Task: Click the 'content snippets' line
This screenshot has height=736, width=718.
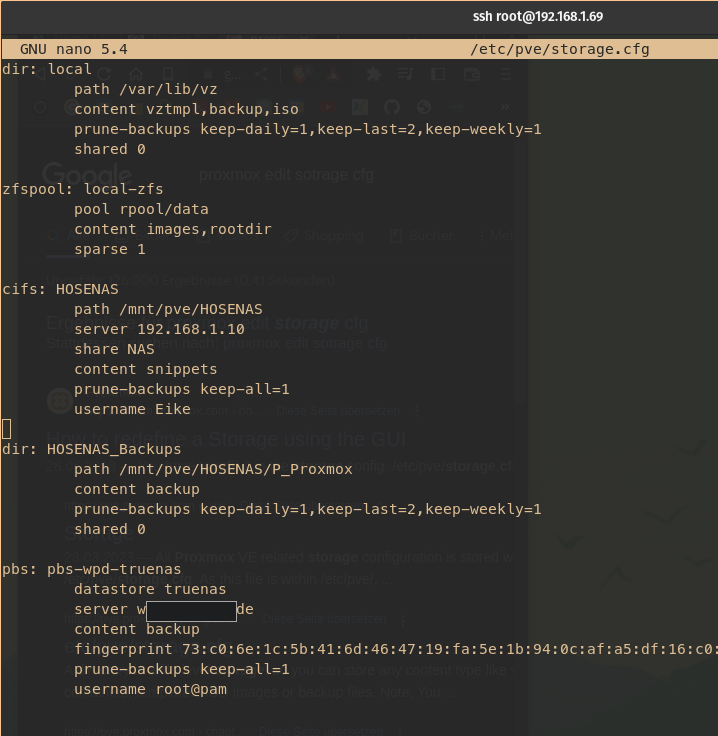Action: click(145, 369)
